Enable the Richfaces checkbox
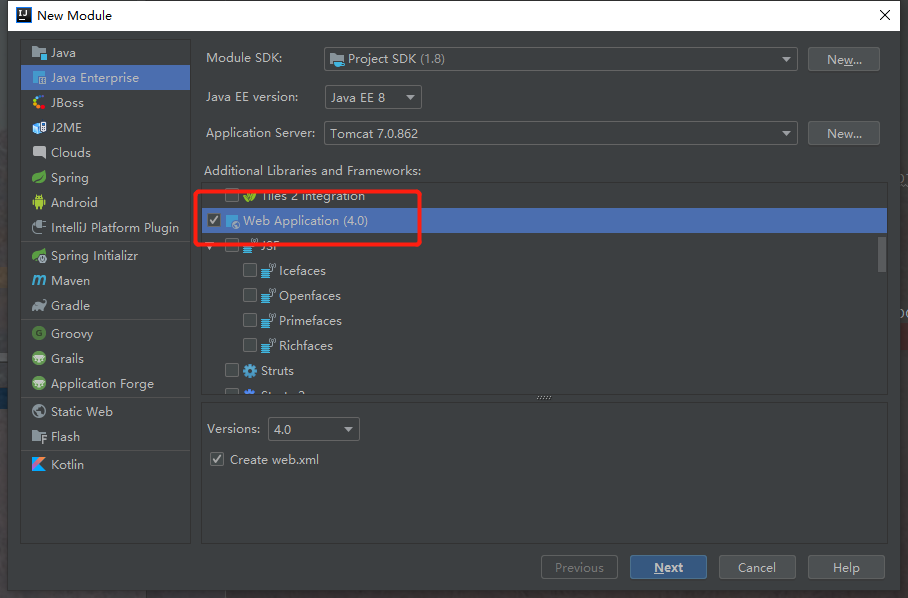The image size is (908, 598). [x=250, y=345]
